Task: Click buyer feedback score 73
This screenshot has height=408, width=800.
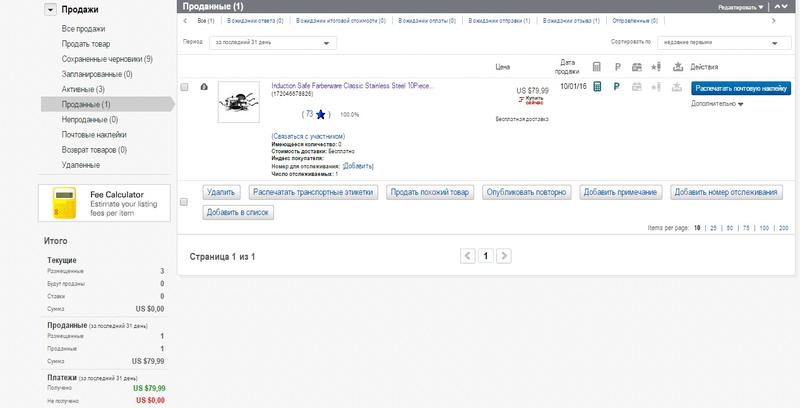Action: pos(309,114)
